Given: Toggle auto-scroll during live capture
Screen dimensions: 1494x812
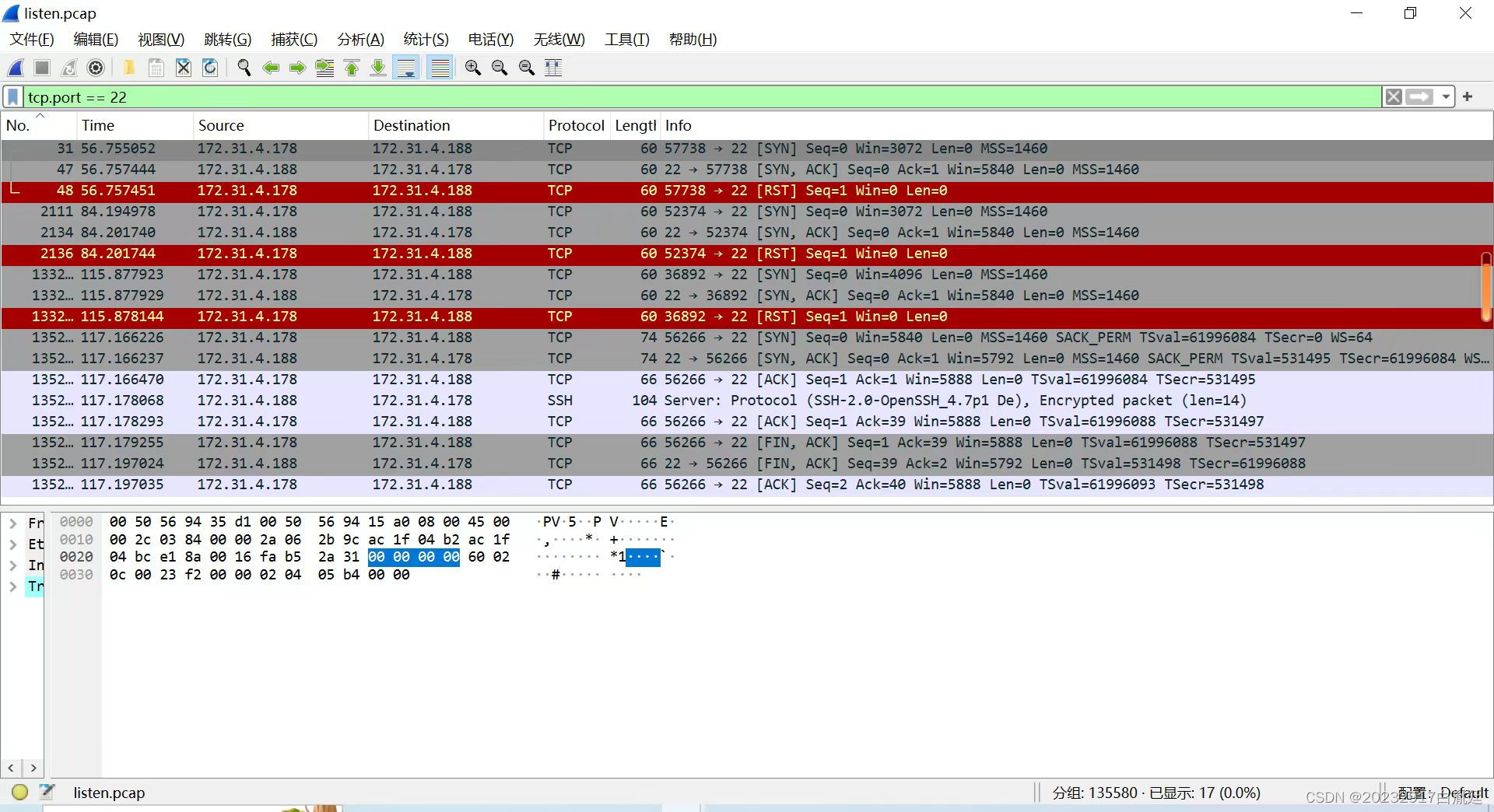Looking at the screenshot, I should pos(406,68).
